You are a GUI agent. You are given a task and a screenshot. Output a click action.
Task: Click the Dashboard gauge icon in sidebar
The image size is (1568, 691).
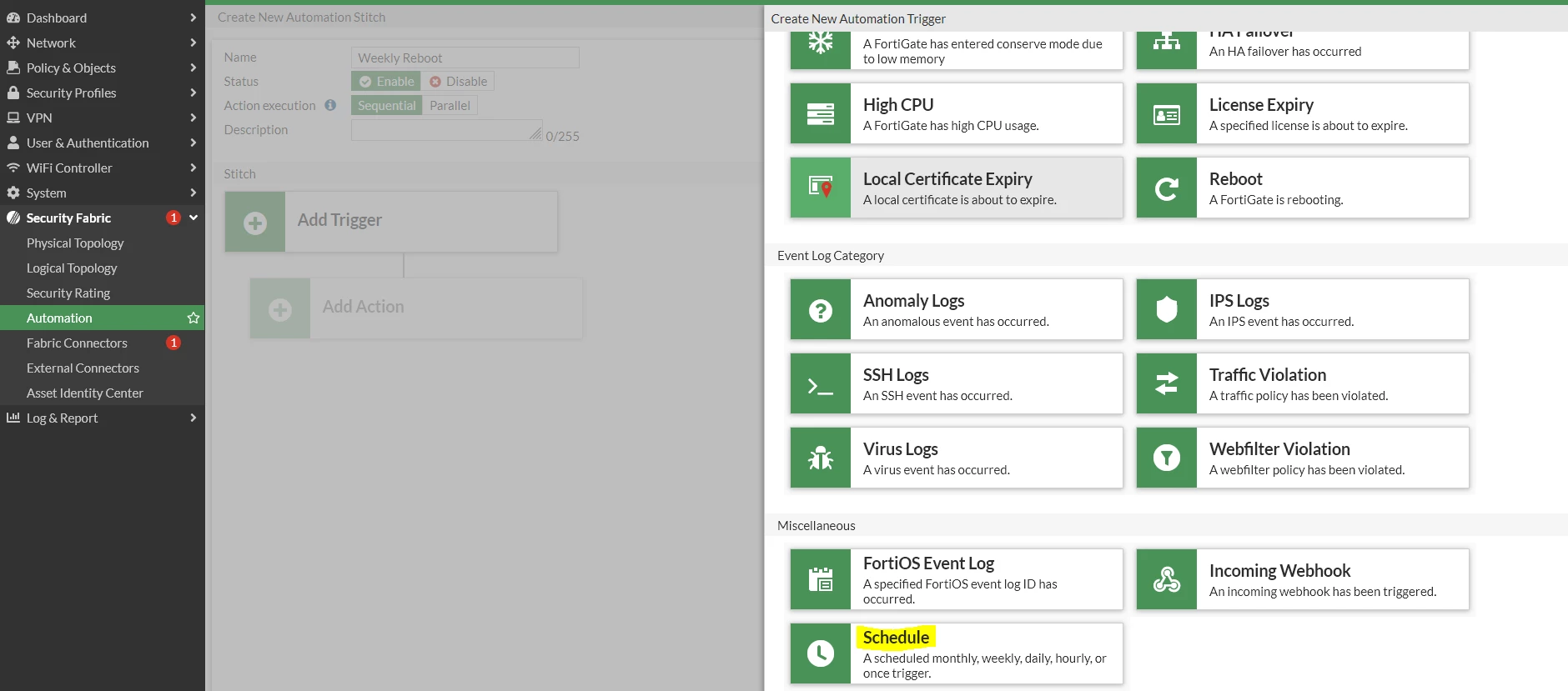click(x=13, y=18)
